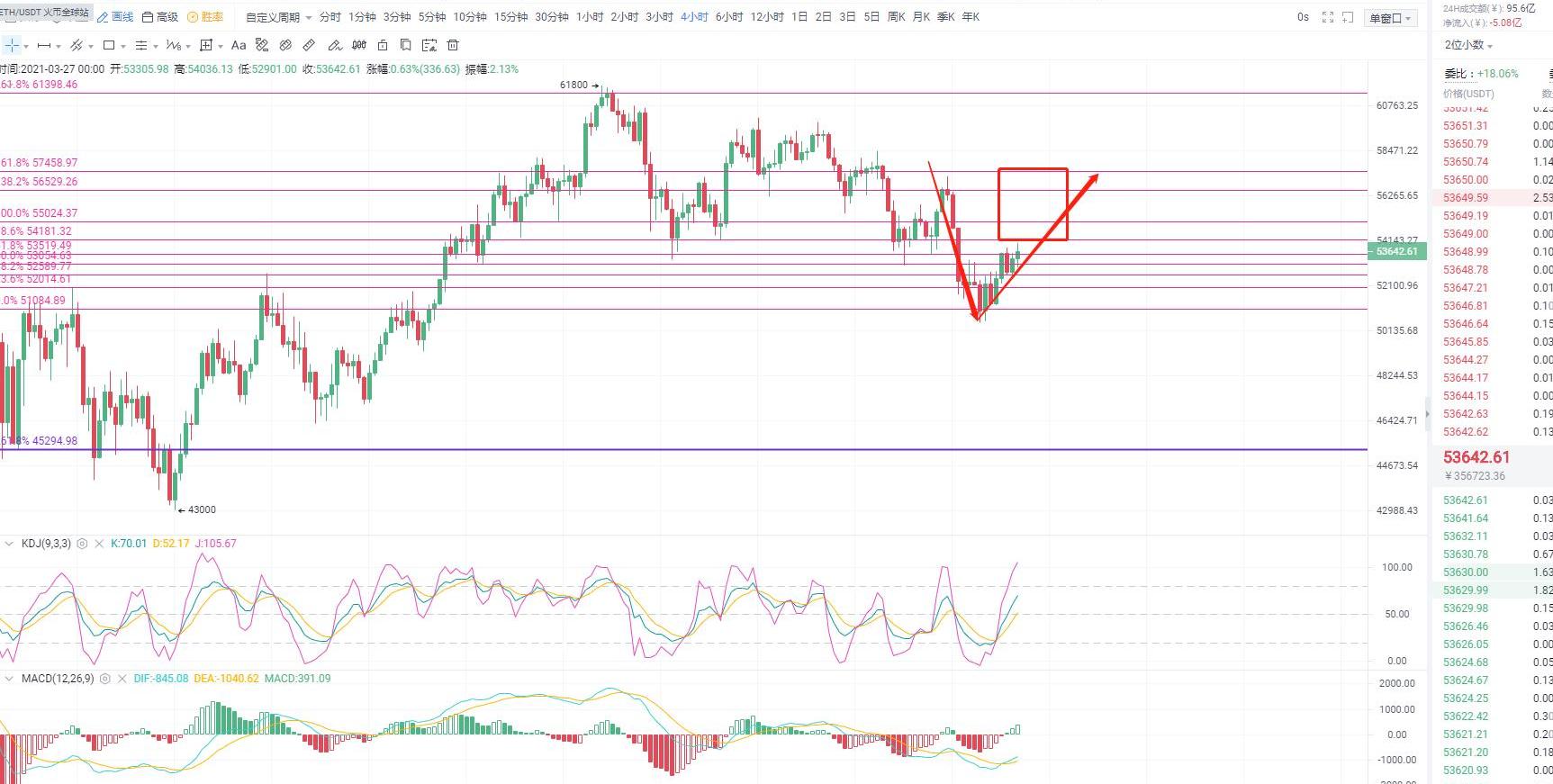Open the 自定义周期 custom period dropdown

coord(278,17)
